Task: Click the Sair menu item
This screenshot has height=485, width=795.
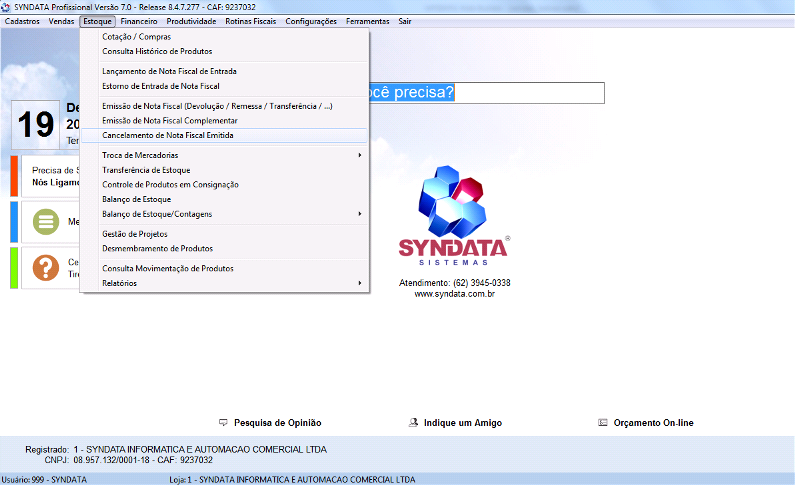Action: (x=405, y=21)
